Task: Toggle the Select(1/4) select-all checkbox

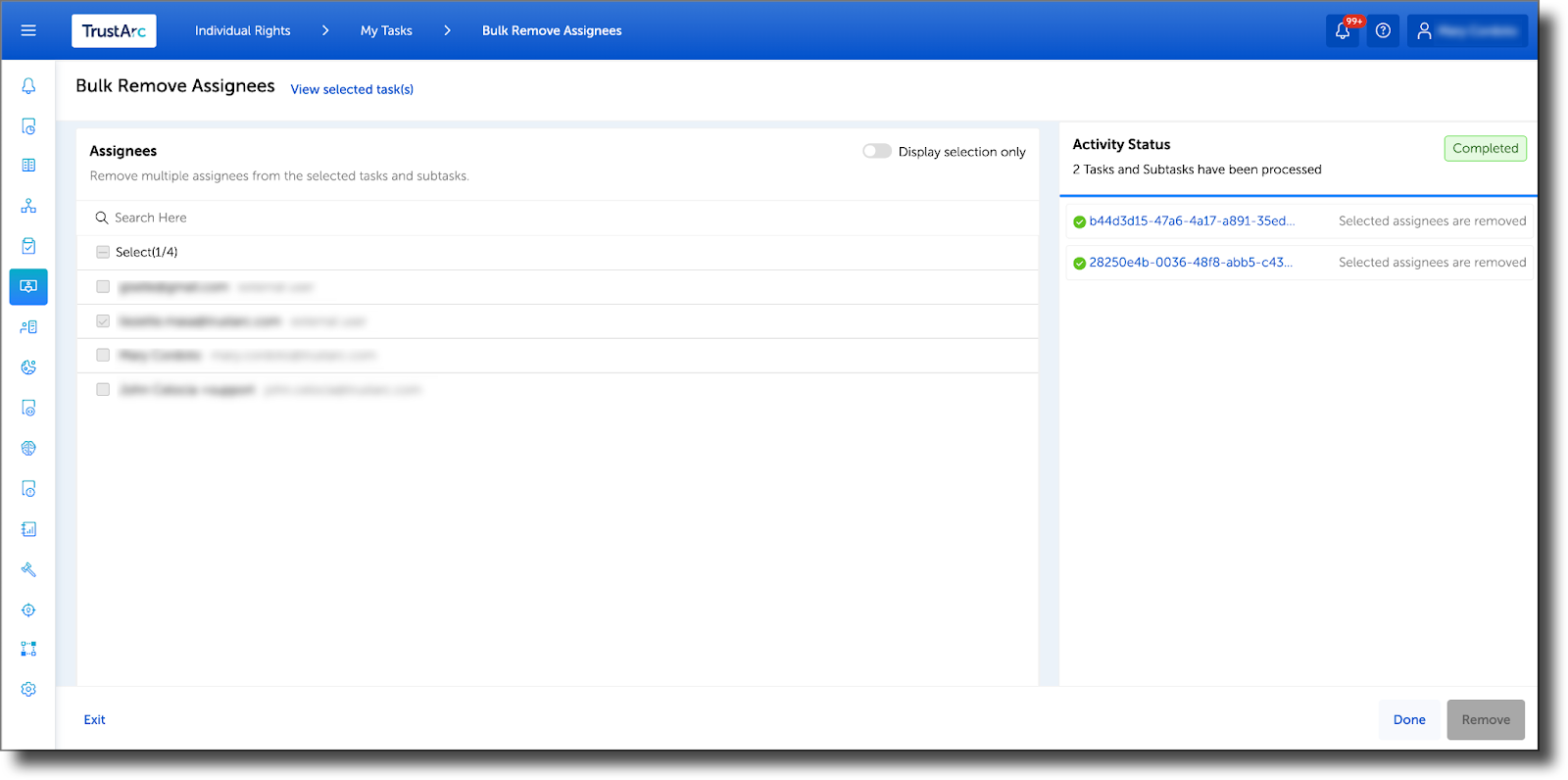Action: coord(103,252)
